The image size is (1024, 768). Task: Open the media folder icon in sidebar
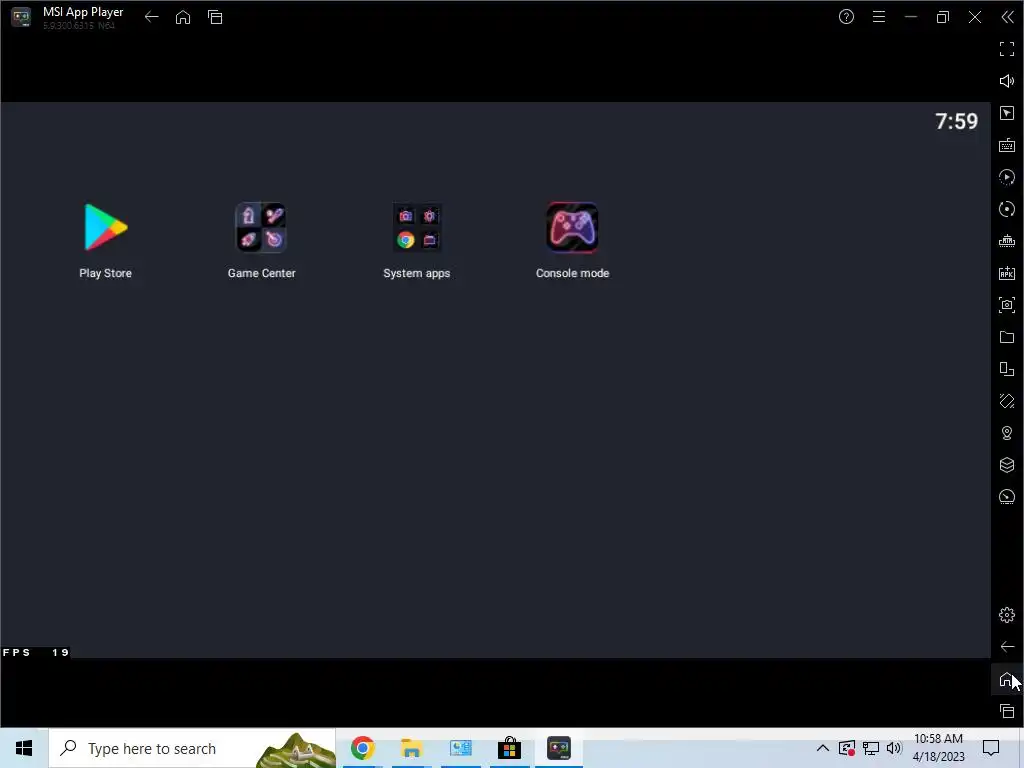pyautogui.click(x=1007, y=337)
